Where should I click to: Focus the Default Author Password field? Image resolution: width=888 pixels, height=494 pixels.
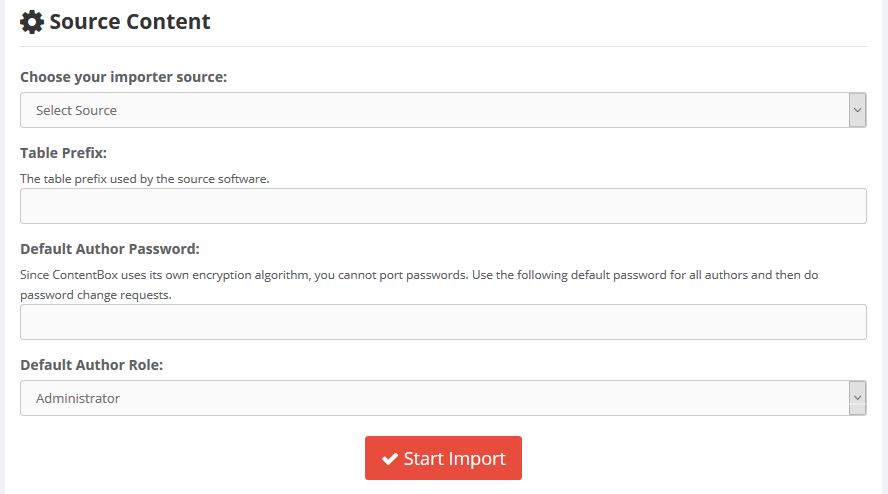point(443,322)
